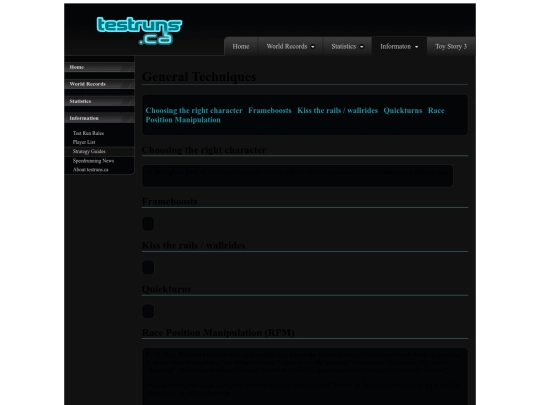
Task: Open Player List sidebar link
Action: (x=84, y=142)
